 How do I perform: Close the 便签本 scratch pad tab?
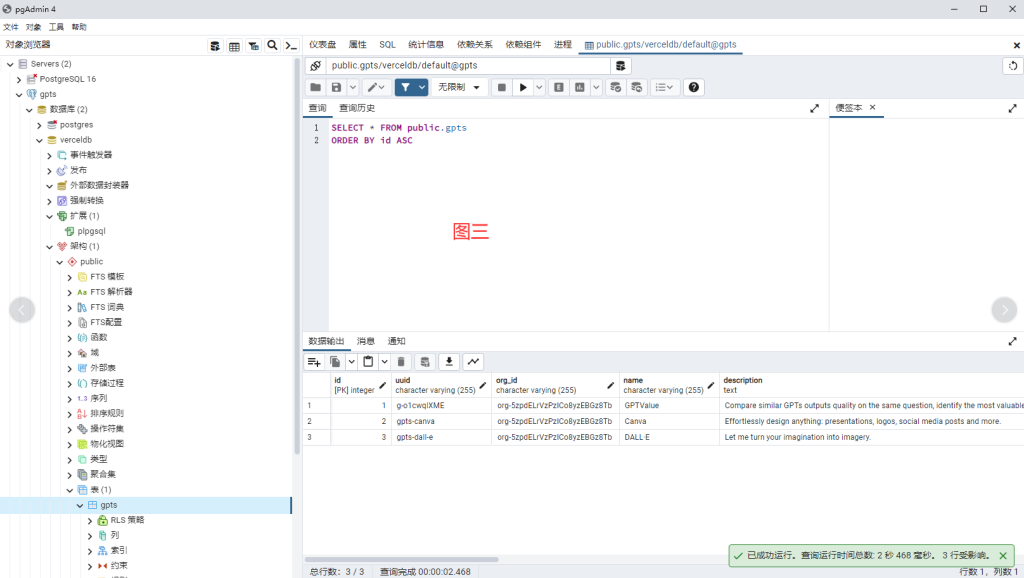click(872, 107)
